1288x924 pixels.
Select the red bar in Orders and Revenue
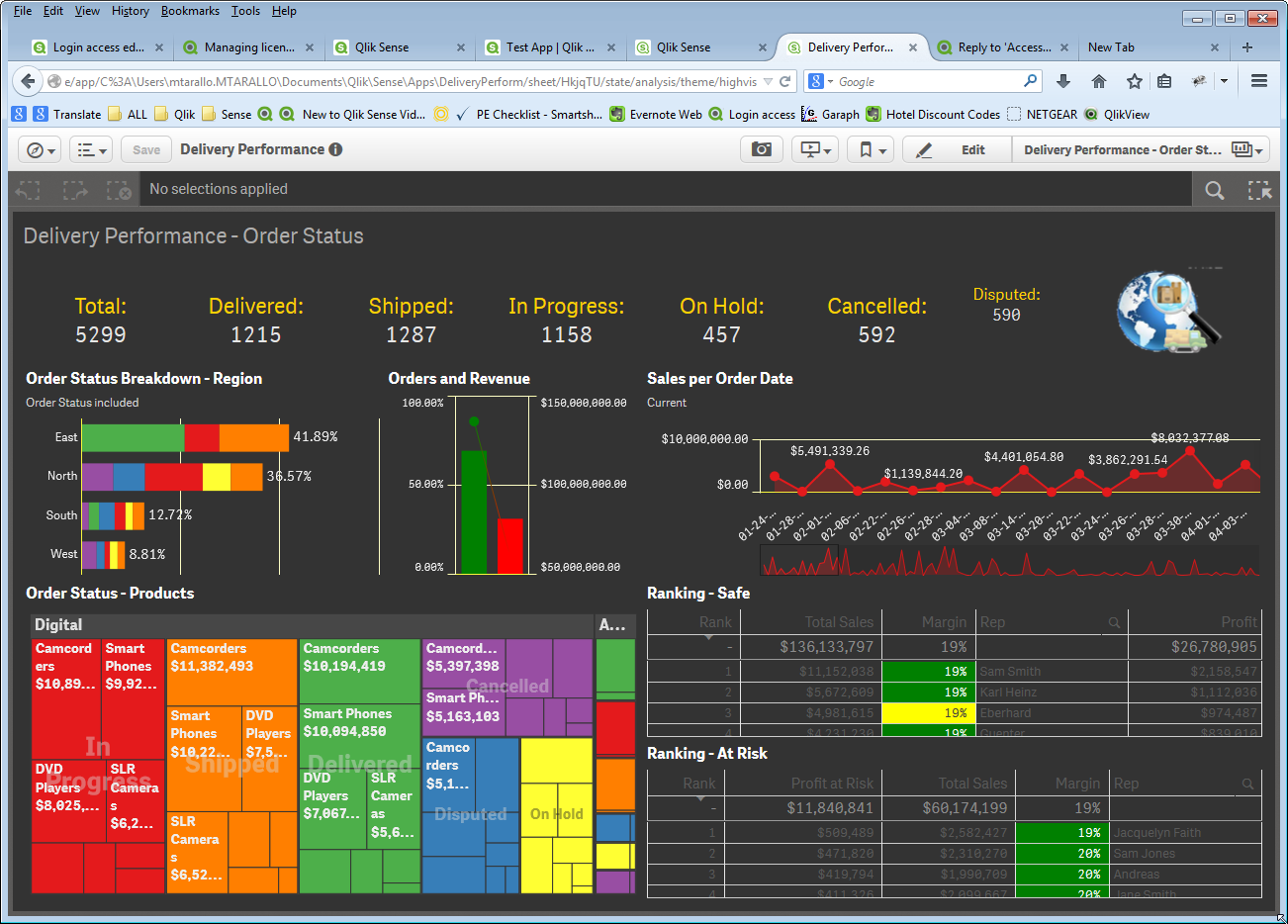tap(510, 545)
